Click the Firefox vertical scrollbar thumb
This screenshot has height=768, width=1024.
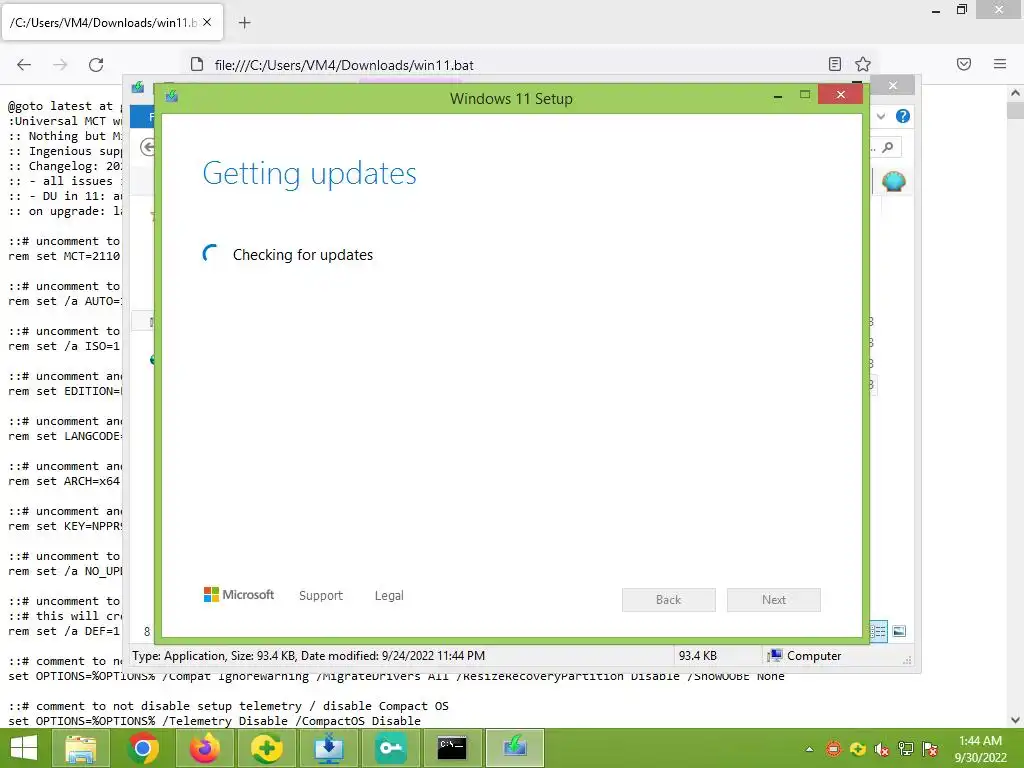[1016, 110]
